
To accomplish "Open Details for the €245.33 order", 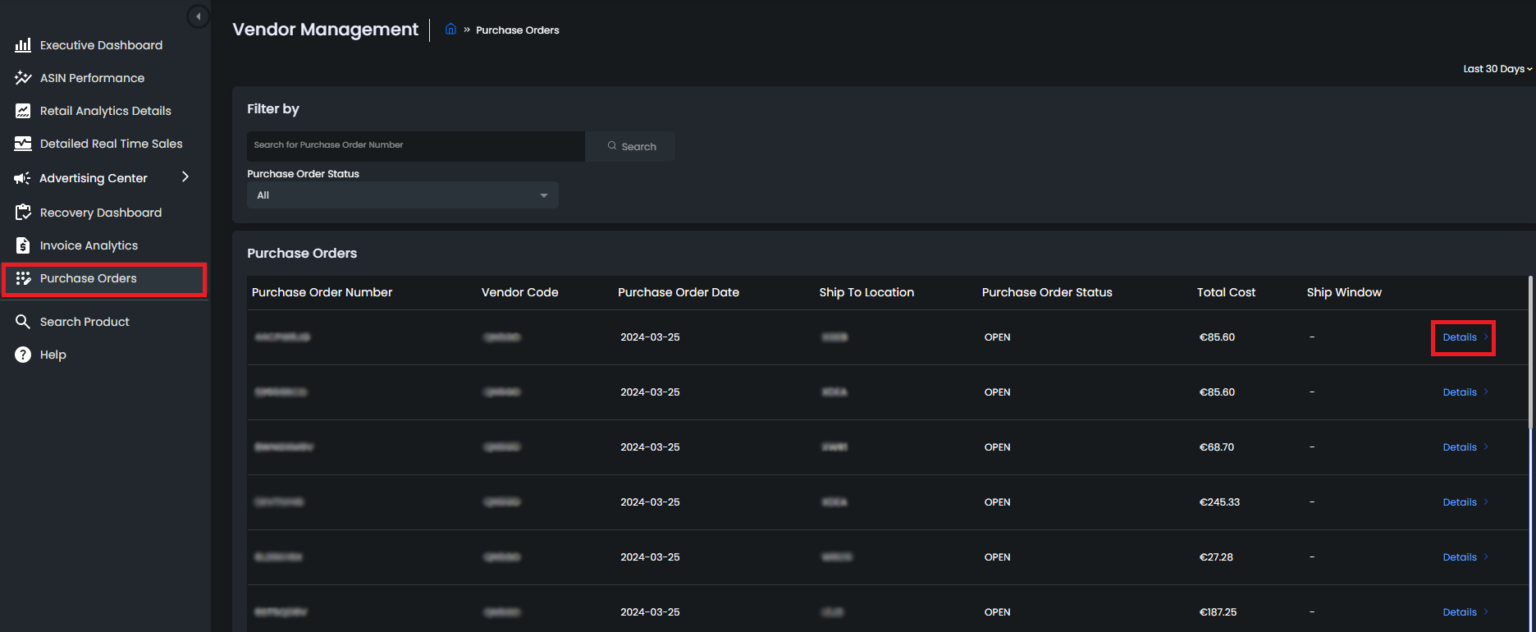I will [1459, 501].
